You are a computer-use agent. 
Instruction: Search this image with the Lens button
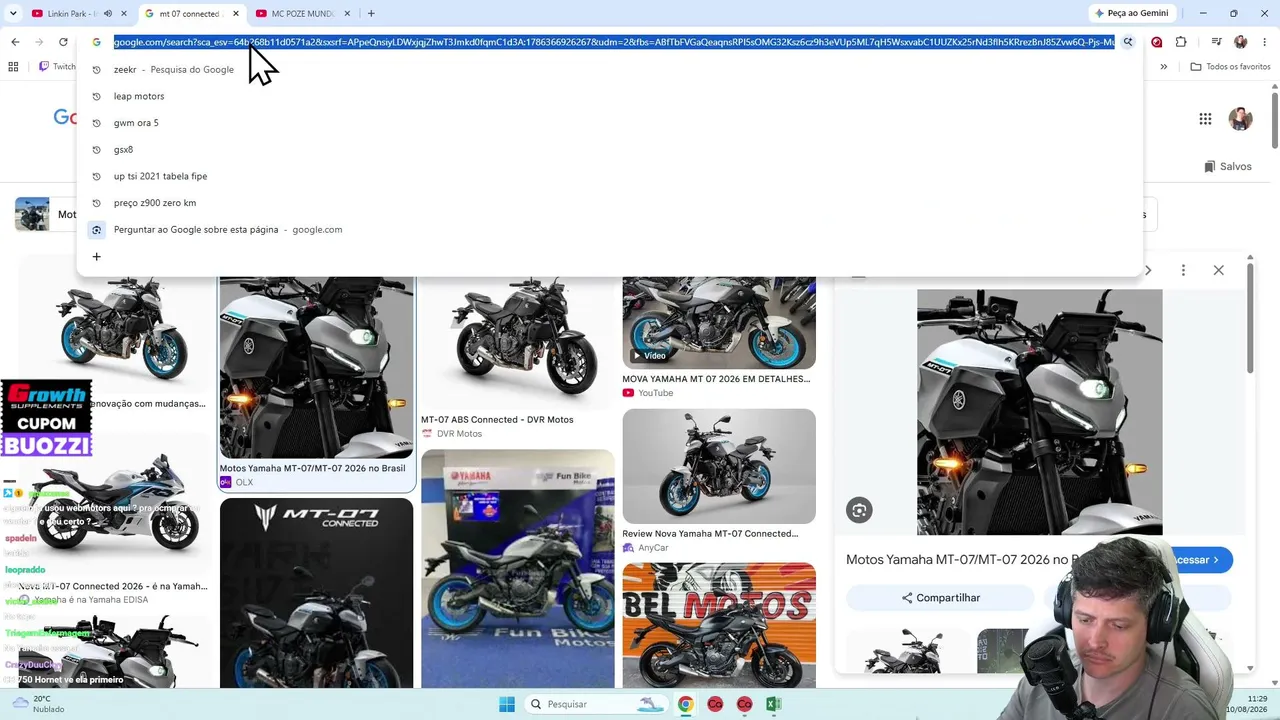tap(859, 510)
